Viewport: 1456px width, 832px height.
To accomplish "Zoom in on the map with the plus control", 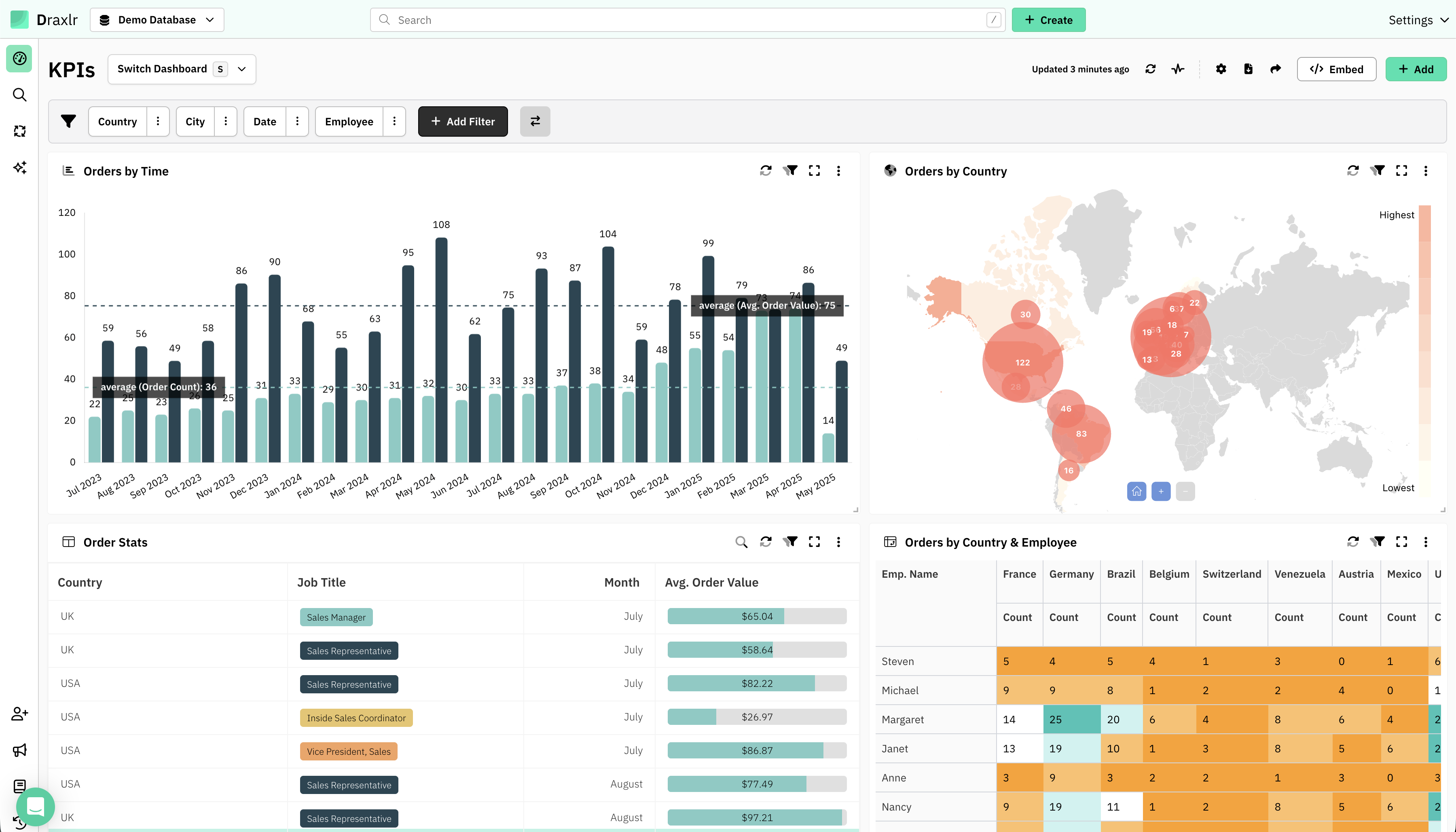I will (x=1160, y=491).
